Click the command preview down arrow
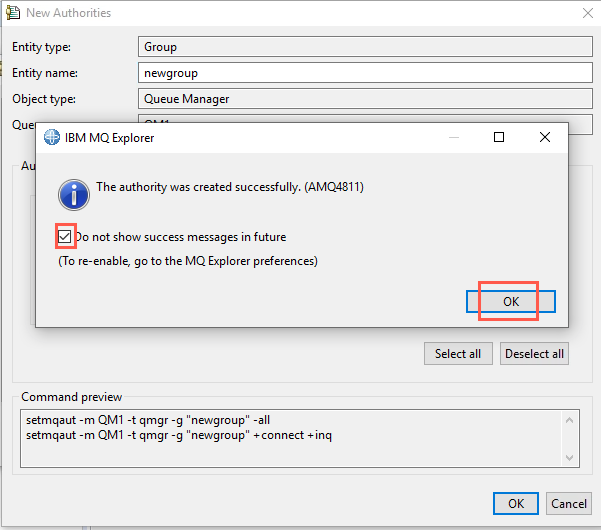The width and height of the screenshot is (601, 530). (x=569, y=458)
